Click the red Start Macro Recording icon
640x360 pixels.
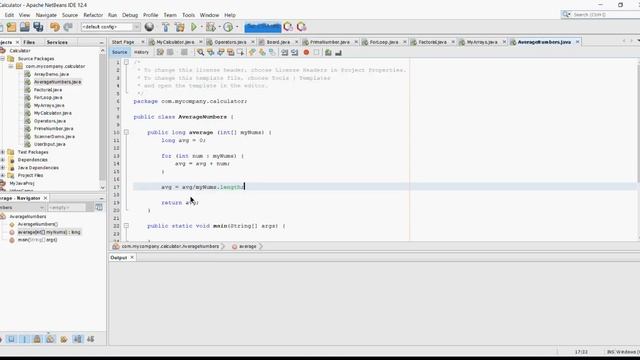[306, 52]
